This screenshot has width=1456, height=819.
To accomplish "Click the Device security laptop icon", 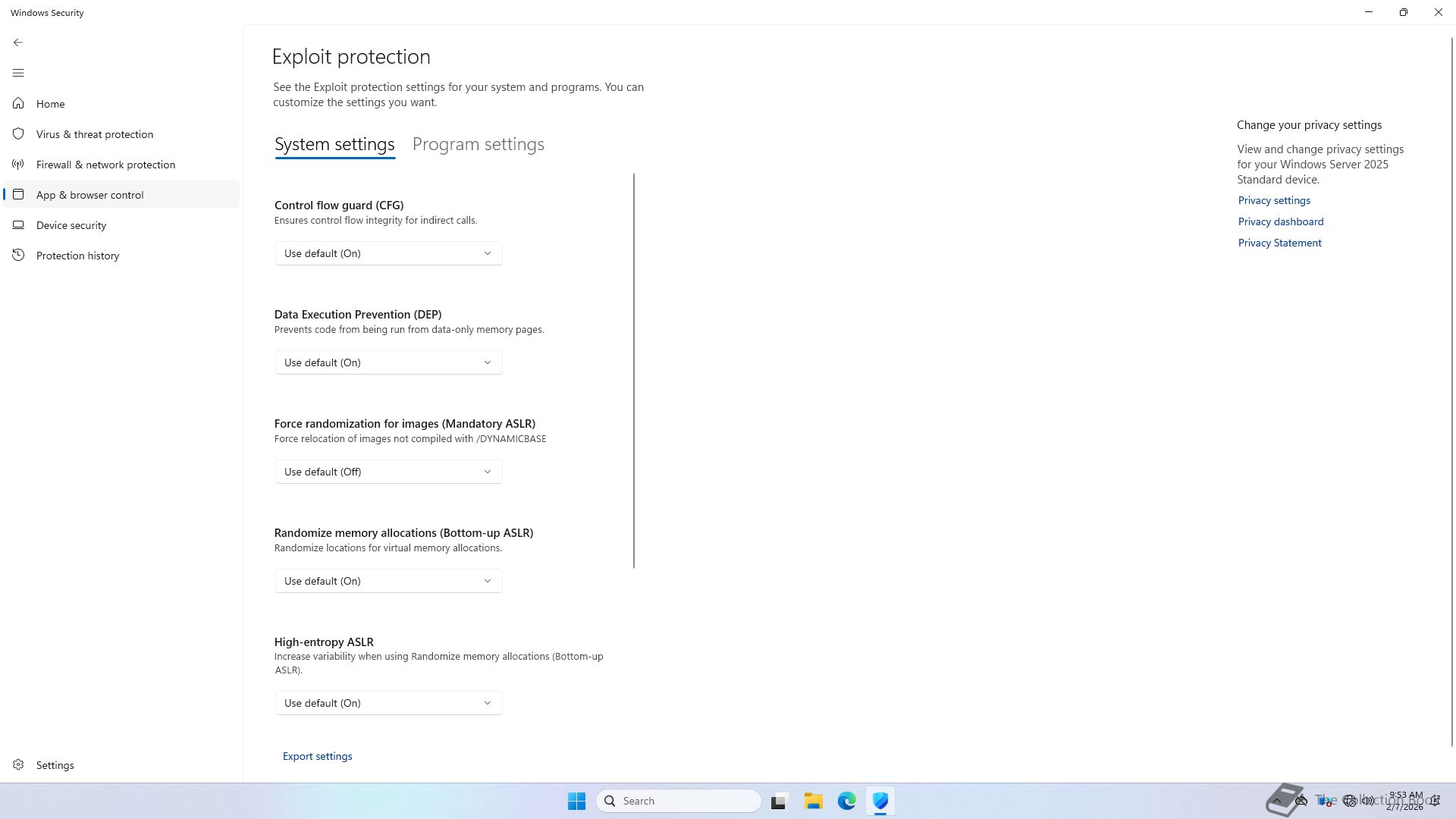I will coord(18,224).
